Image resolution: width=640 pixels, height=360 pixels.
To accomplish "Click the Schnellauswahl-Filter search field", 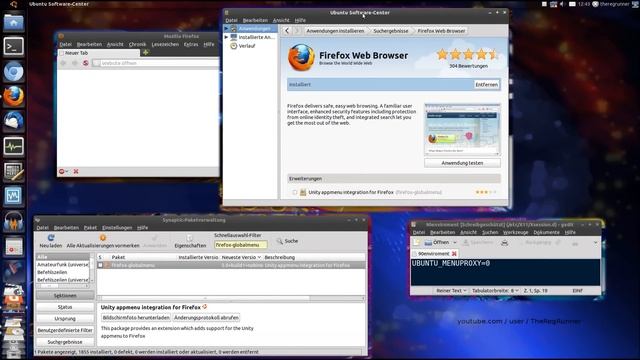I will point(241,245).
